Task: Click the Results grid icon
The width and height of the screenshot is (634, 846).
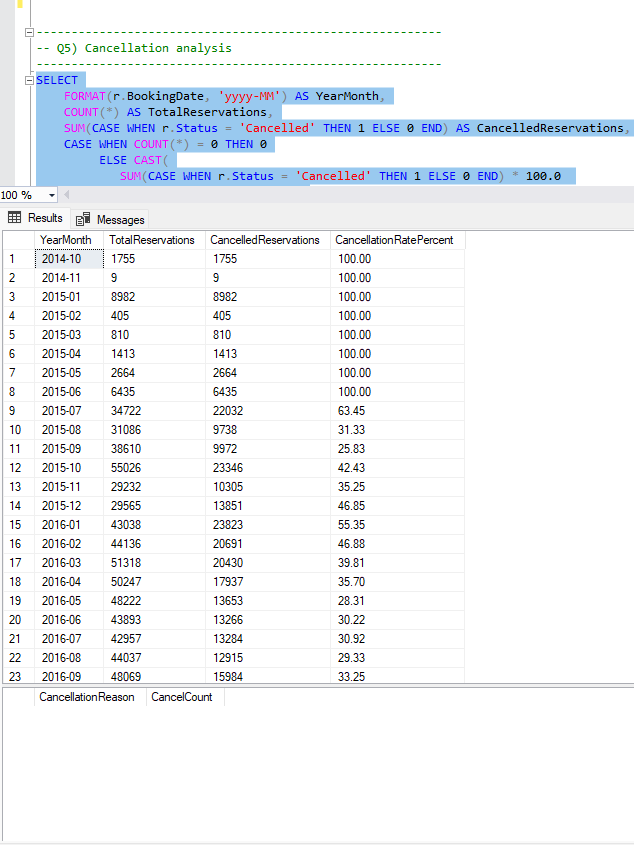Action: tap(15, 217)
